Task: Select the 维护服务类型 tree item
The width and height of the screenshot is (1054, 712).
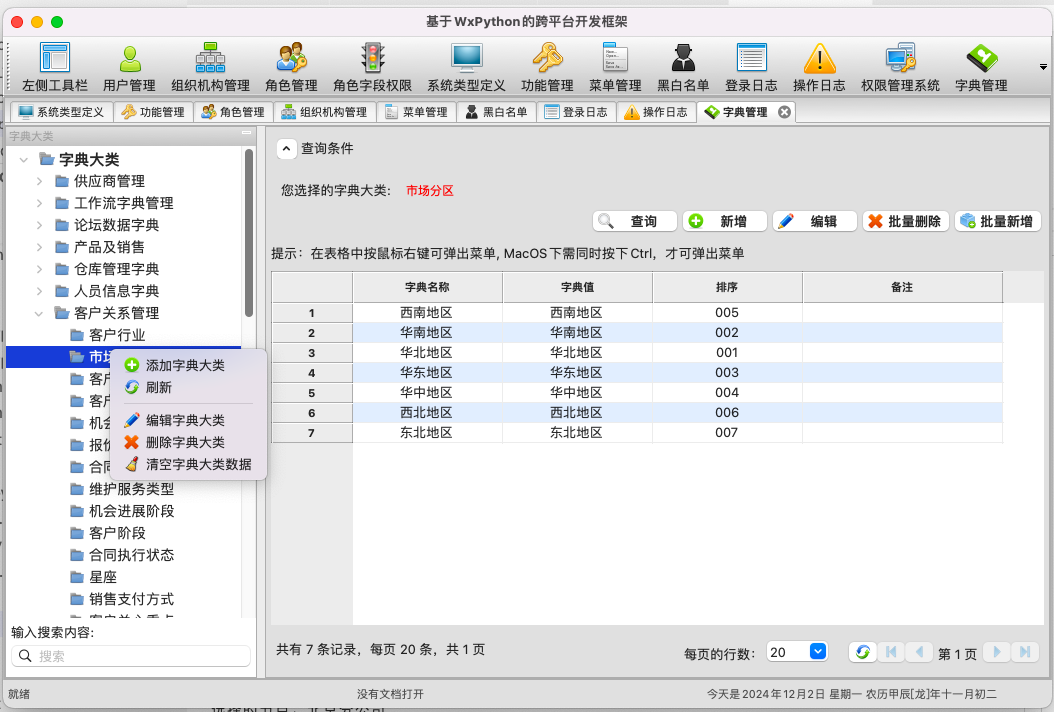Action: 131,489
